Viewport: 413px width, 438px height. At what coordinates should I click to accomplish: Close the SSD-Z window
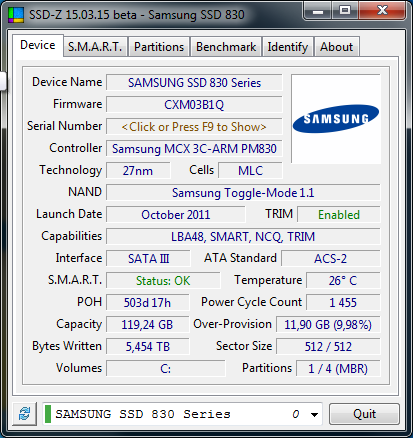tap(382, 10)
